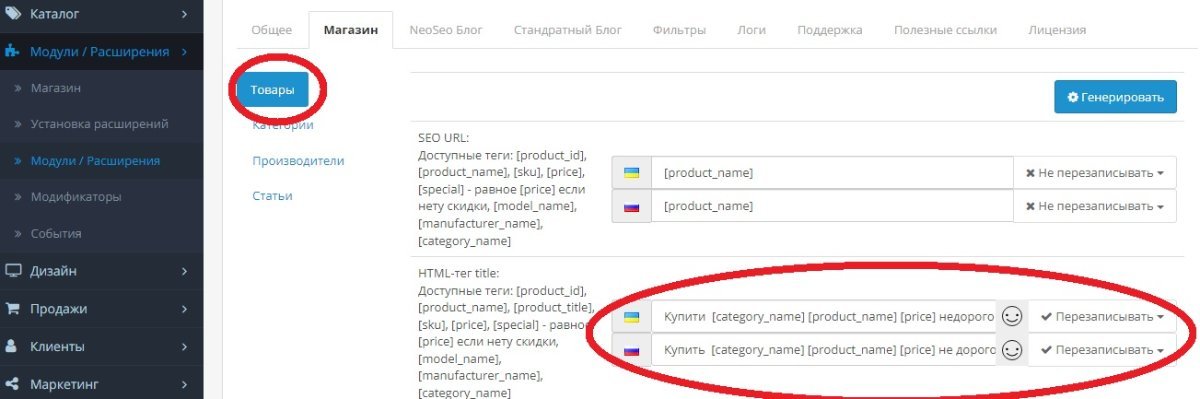The height and width of the screenshot is (399, 1200).
Task: Open the Статьи section link
Action: click(272, 196)
